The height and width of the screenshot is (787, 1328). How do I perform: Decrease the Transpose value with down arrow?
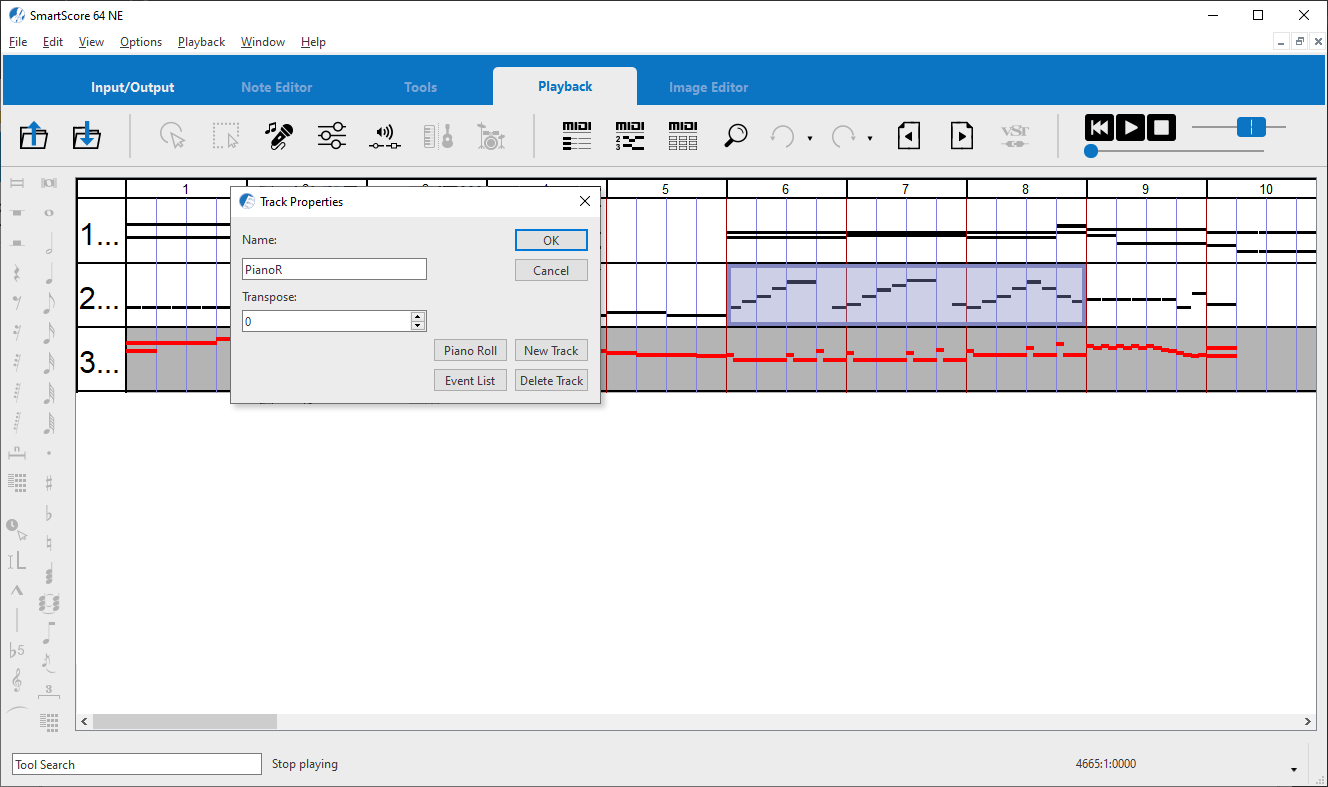[x=418, y=325]
